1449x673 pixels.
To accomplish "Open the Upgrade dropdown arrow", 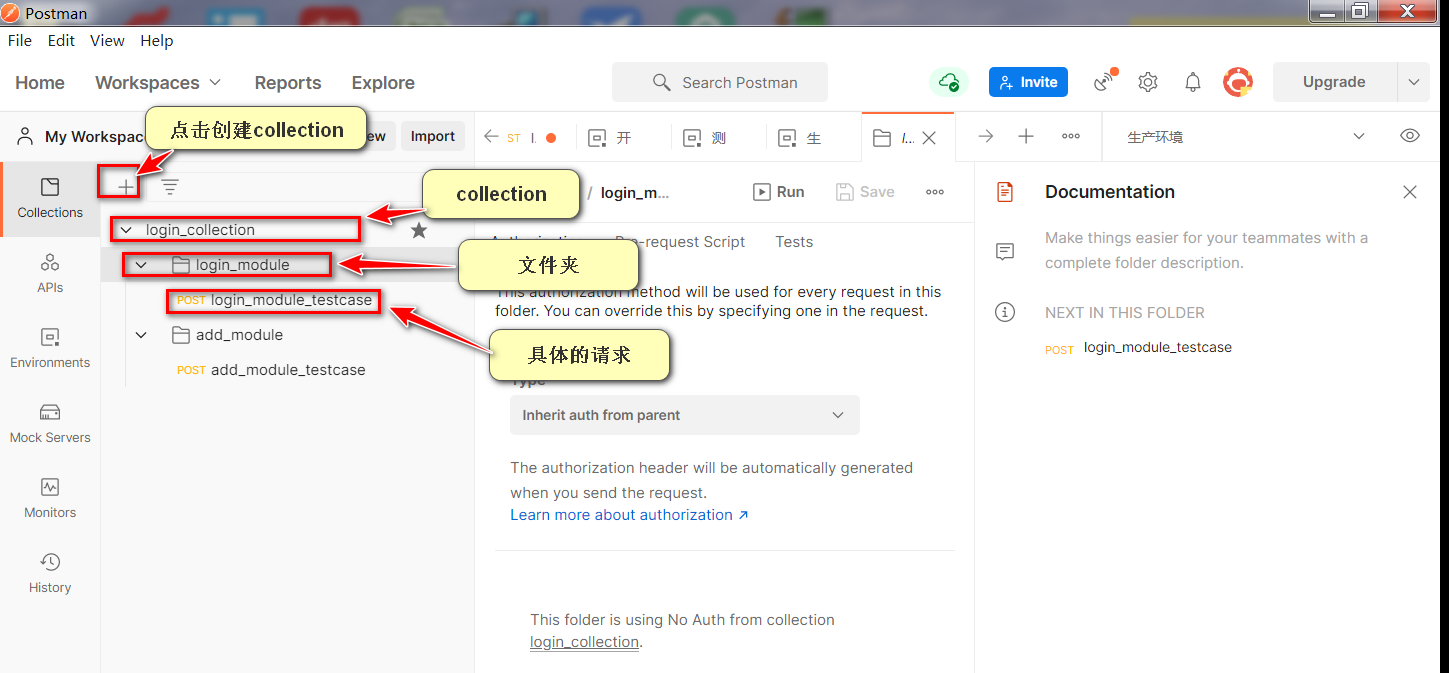I will coord(1413,82).
